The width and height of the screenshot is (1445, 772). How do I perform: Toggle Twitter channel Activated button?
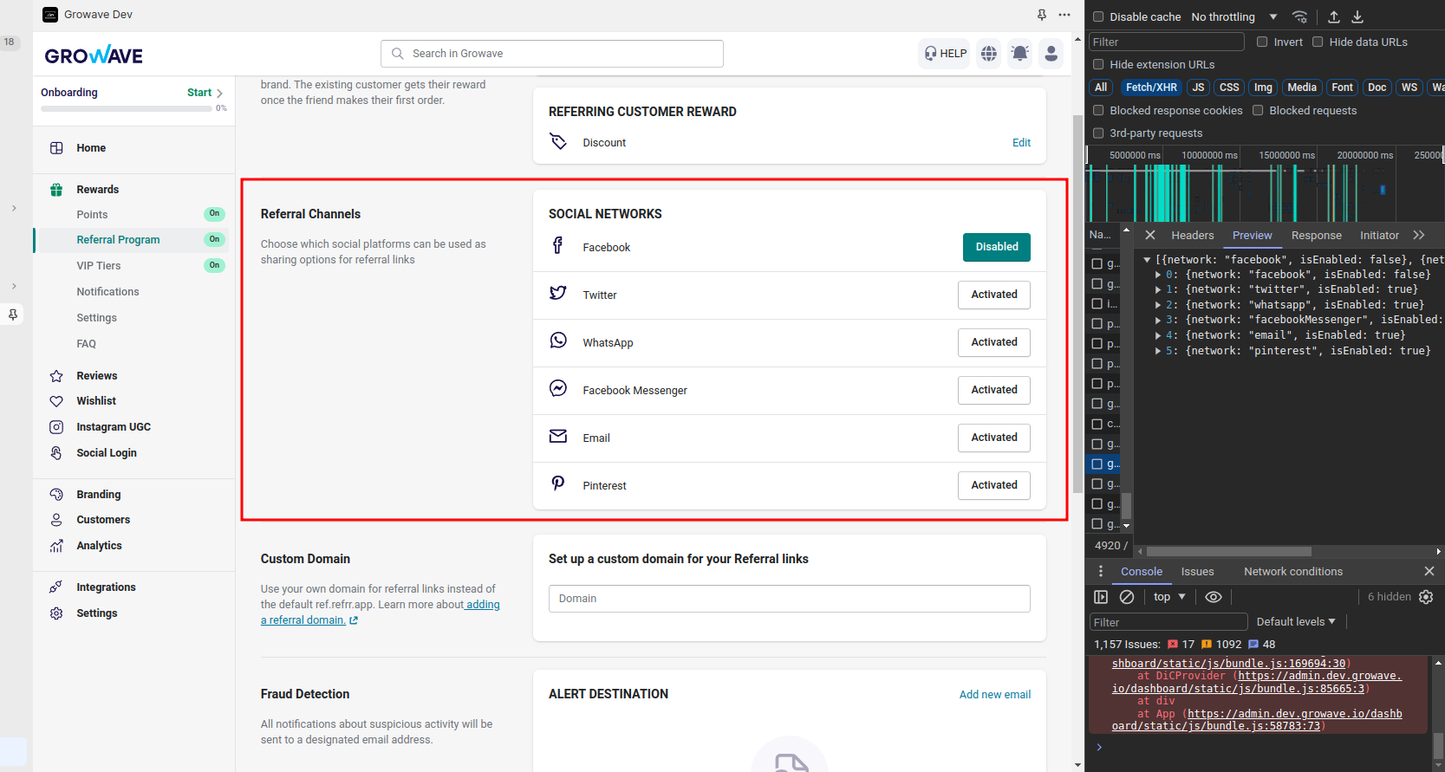click(994, 295)
